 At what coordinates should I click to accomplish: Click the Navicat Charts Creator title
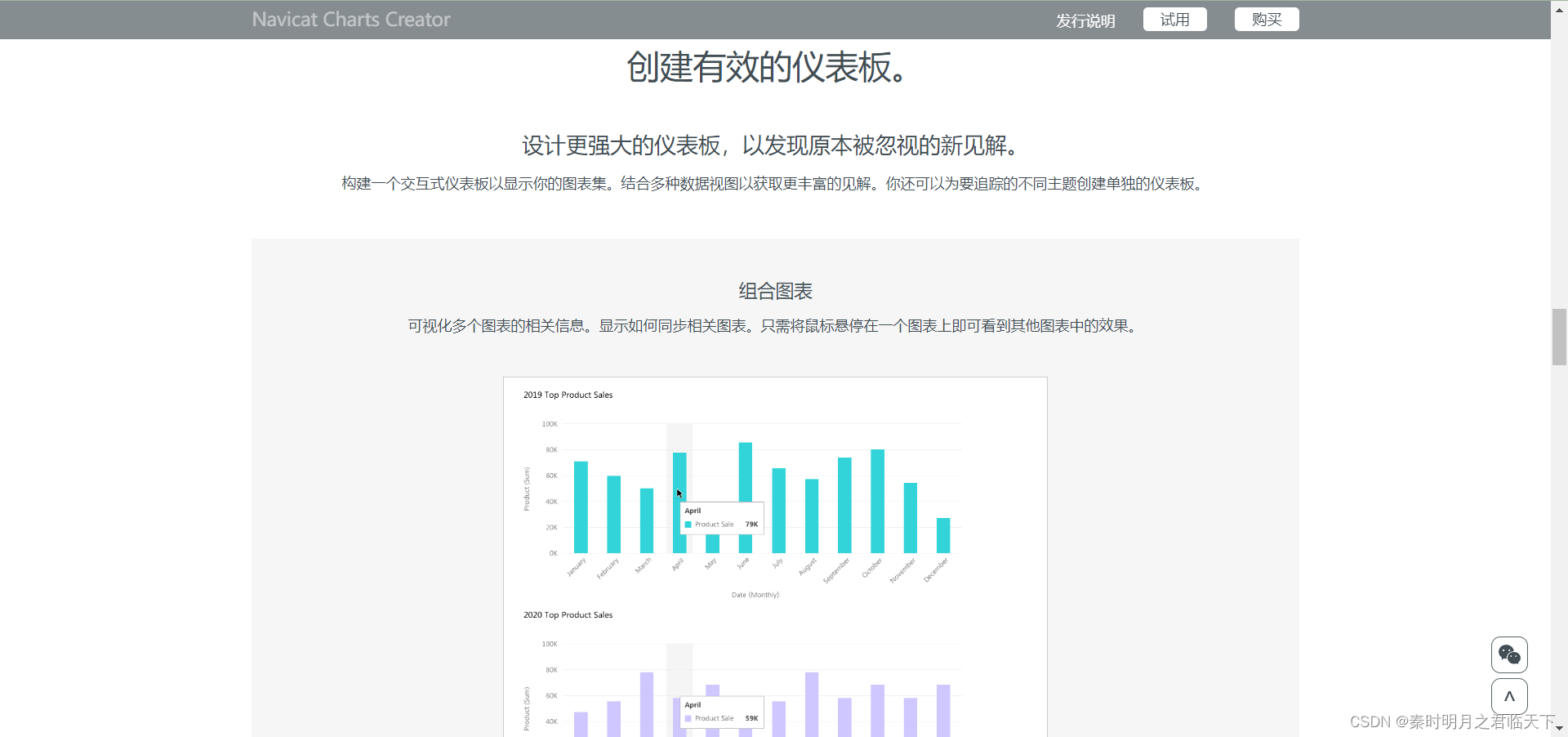click(351, 20)
